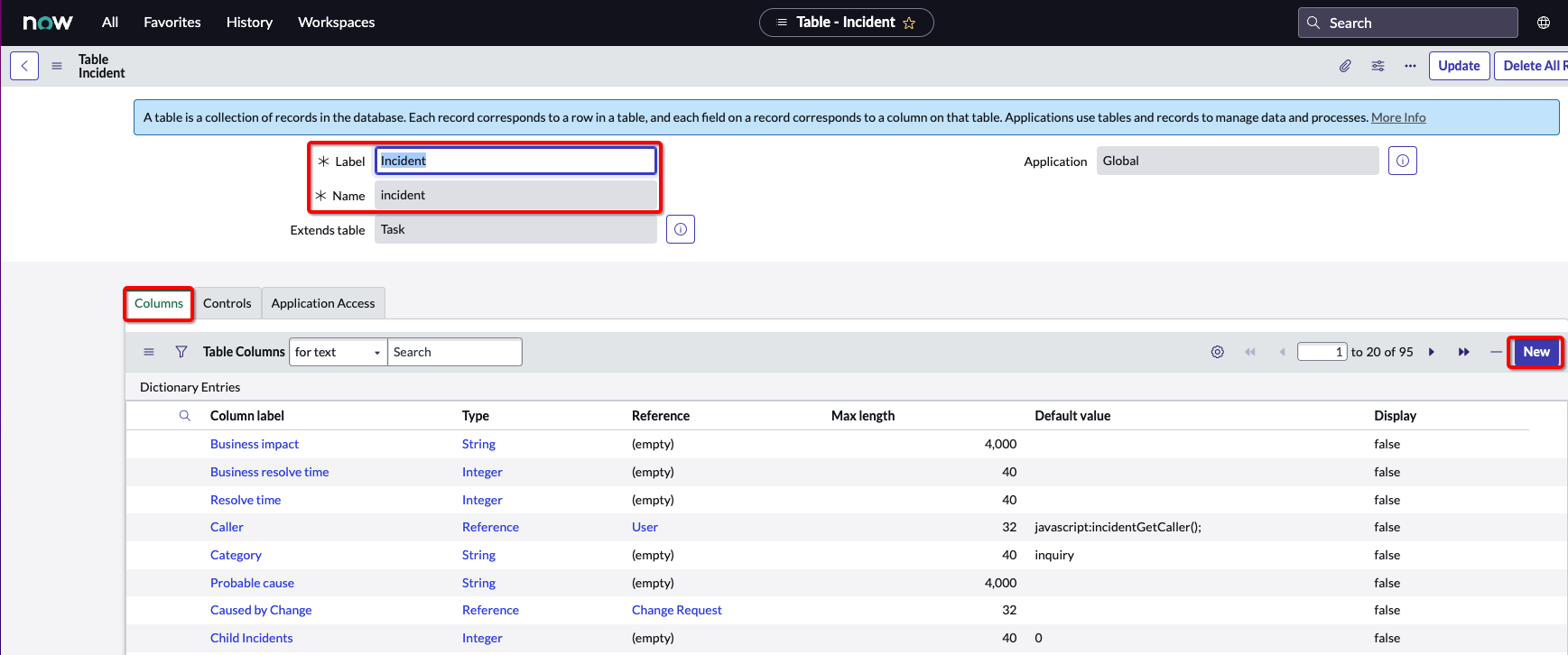Sort by Display column header
This screenshot has width=1568, height=655.
1395,416
